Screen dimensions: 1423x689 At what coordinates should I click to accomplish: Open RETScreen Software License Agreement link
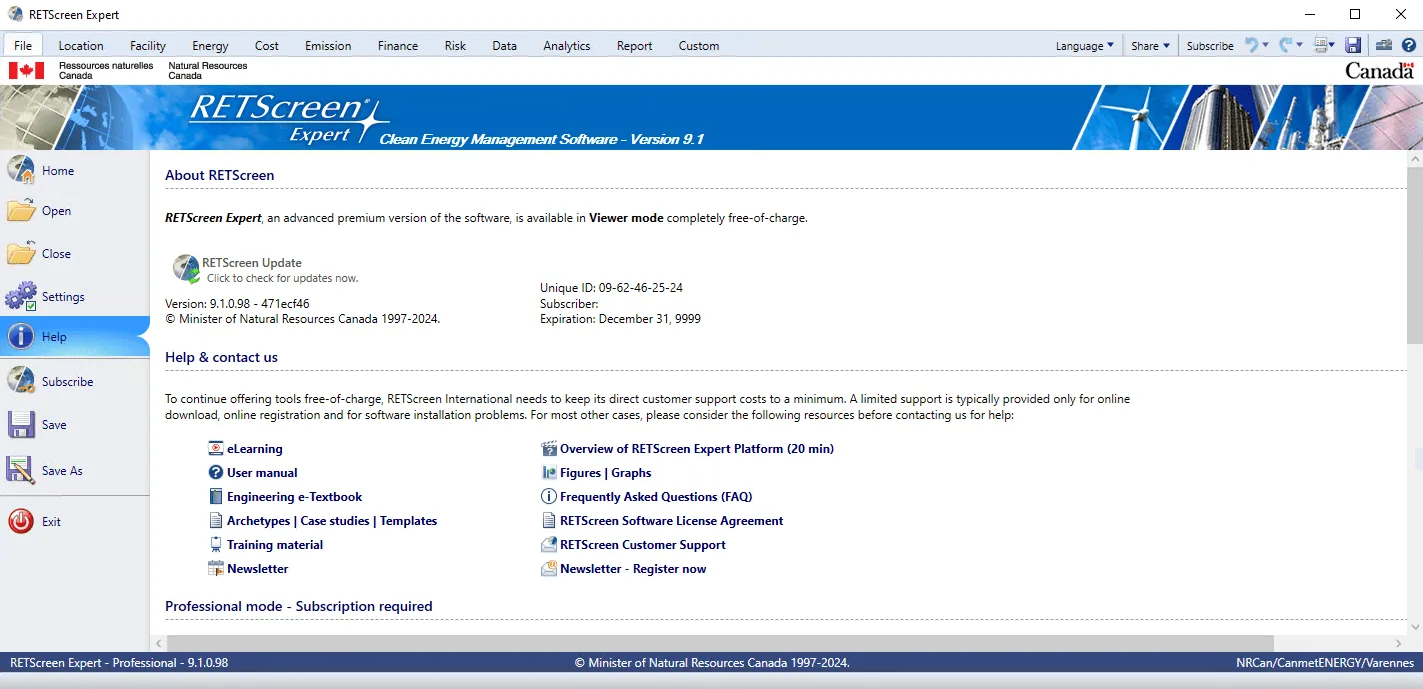(672, 521)
